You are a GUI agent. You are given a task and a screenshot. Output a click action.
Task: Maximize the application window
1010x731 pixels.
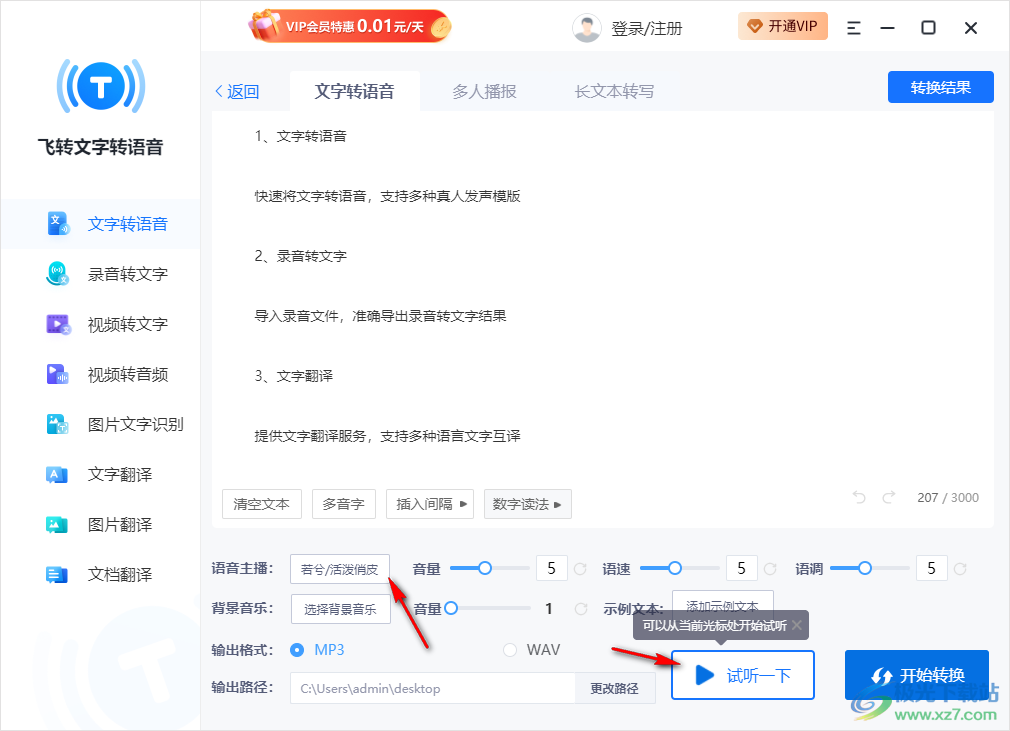[x=928, y=28]
